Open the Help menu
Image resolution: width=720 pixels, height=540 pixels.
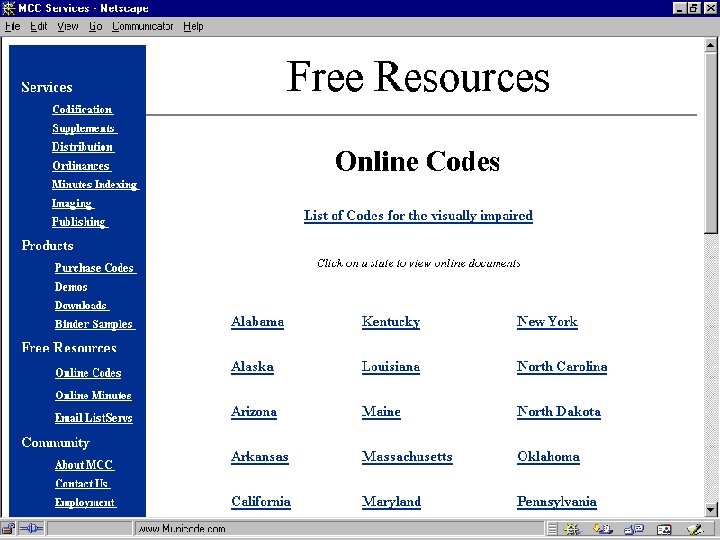coord(193,27)
